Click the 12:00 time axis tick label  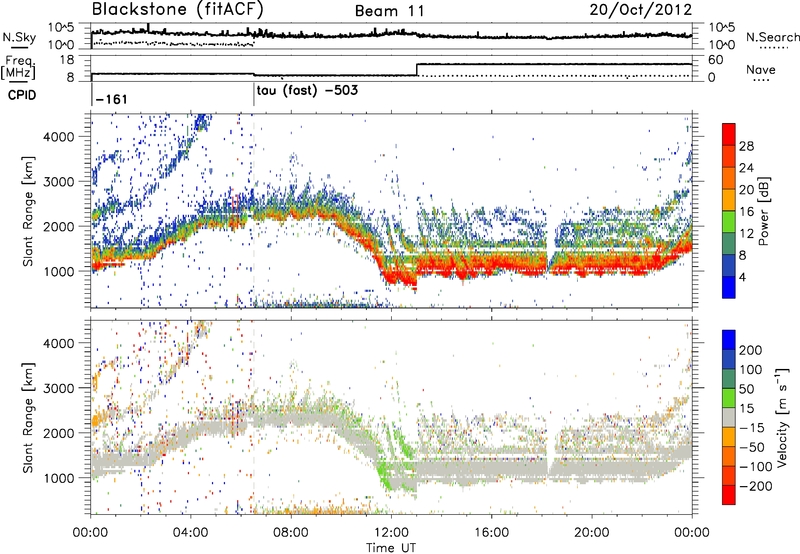(391, 532)
